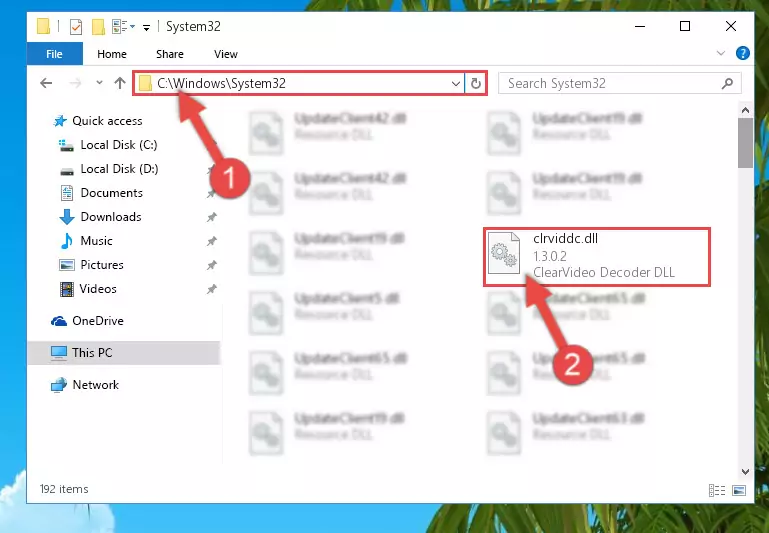Screen dimensions: 769x533
Task: Switch to the View ribbon tab
Action: [226, 54]
